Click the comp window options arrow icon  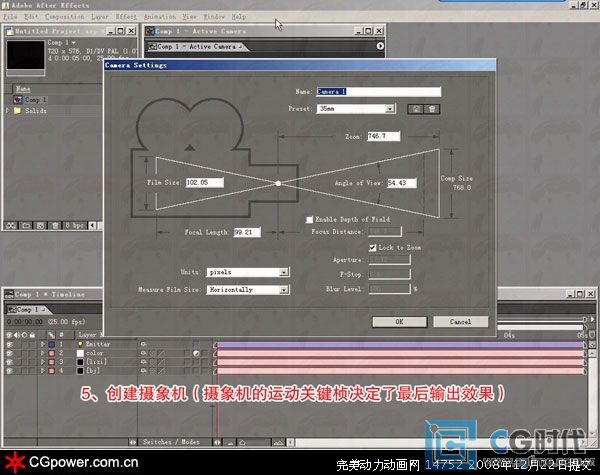click(380, 46)
